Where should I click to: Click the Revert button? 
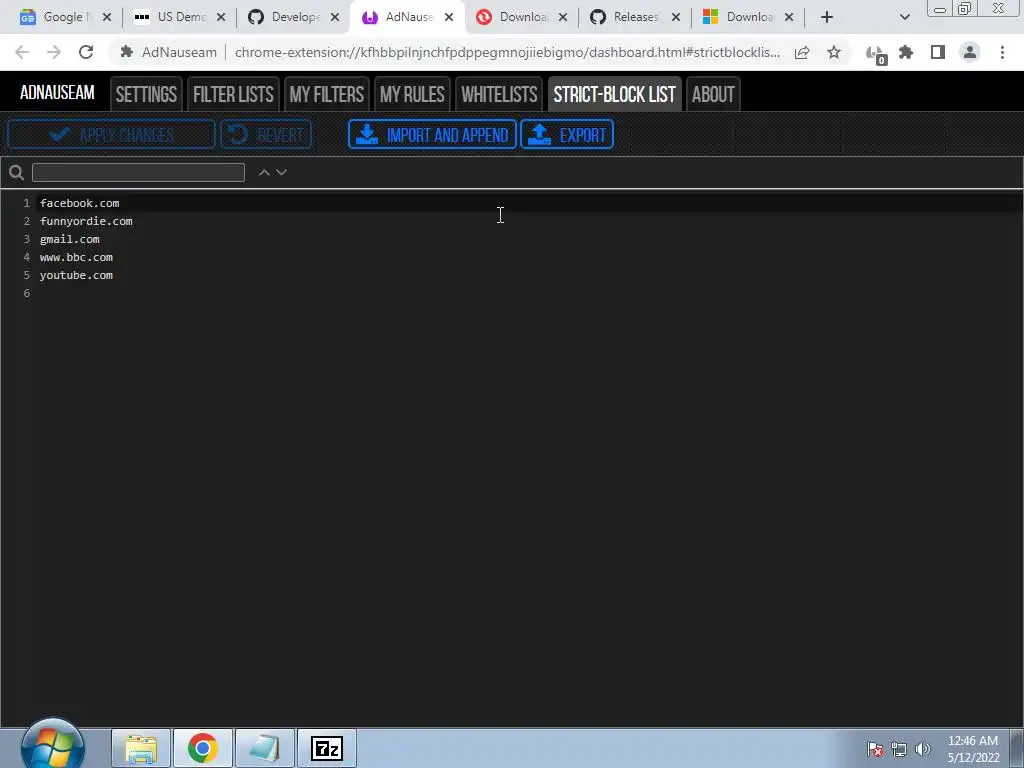coord(266,135)
